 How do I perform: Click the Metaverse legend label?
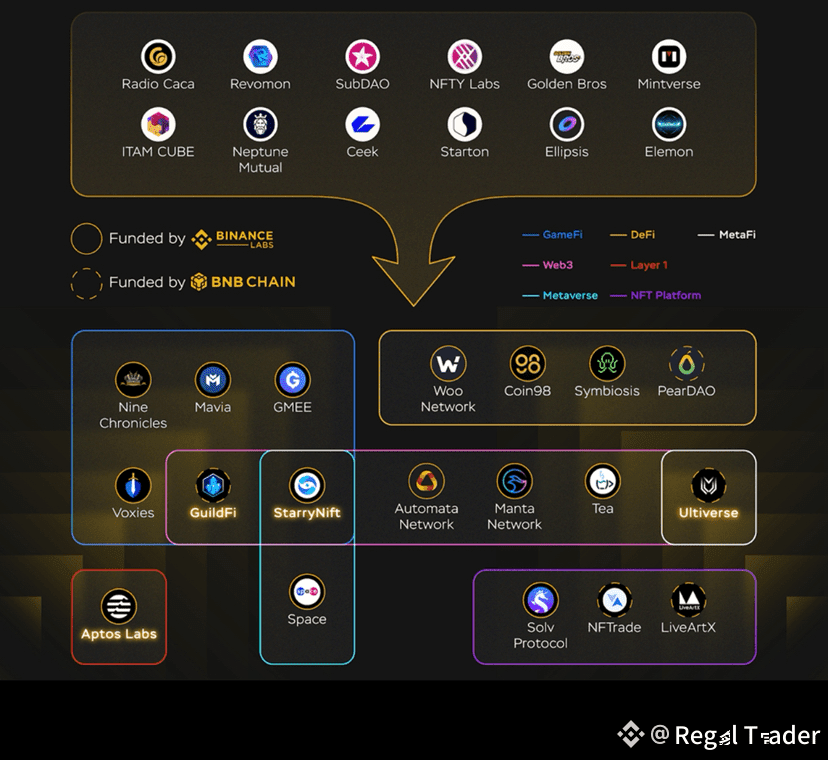(x=570, y=295)
